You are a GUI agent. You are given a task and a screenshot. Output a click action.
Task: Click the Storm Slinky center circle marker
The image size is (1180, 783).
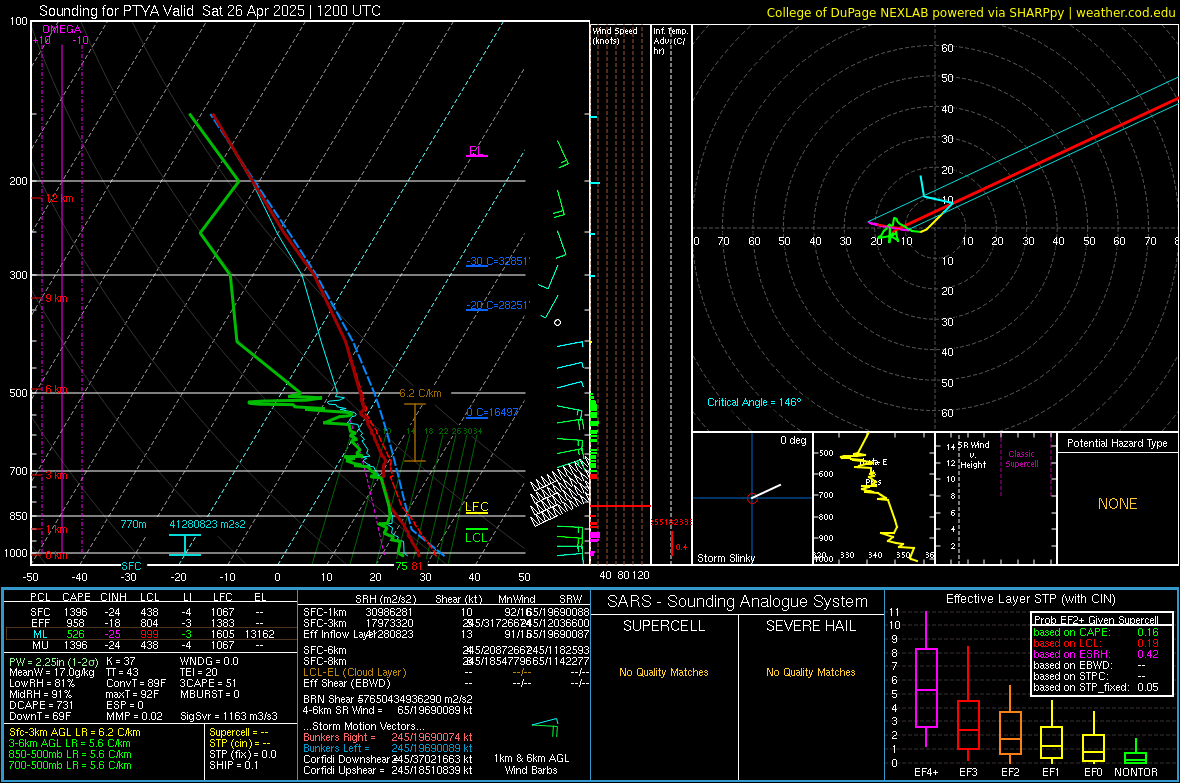pos(752,498)
